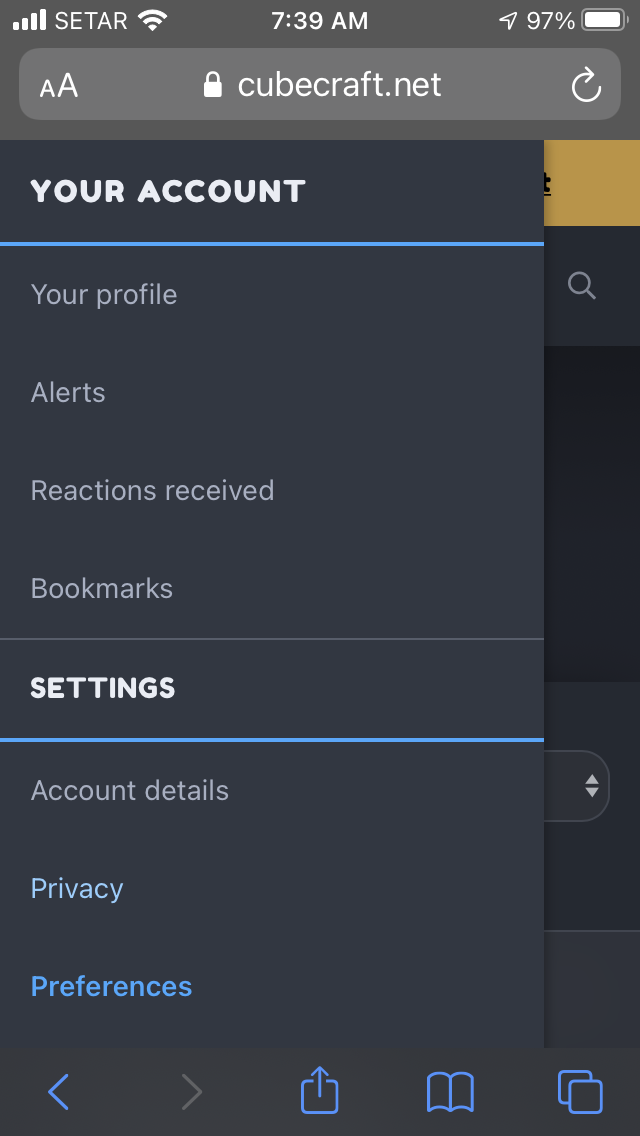Open Reactions received
Image resolution: width=640 pixels, height=1136 pixels.
[x=152, y=490]
